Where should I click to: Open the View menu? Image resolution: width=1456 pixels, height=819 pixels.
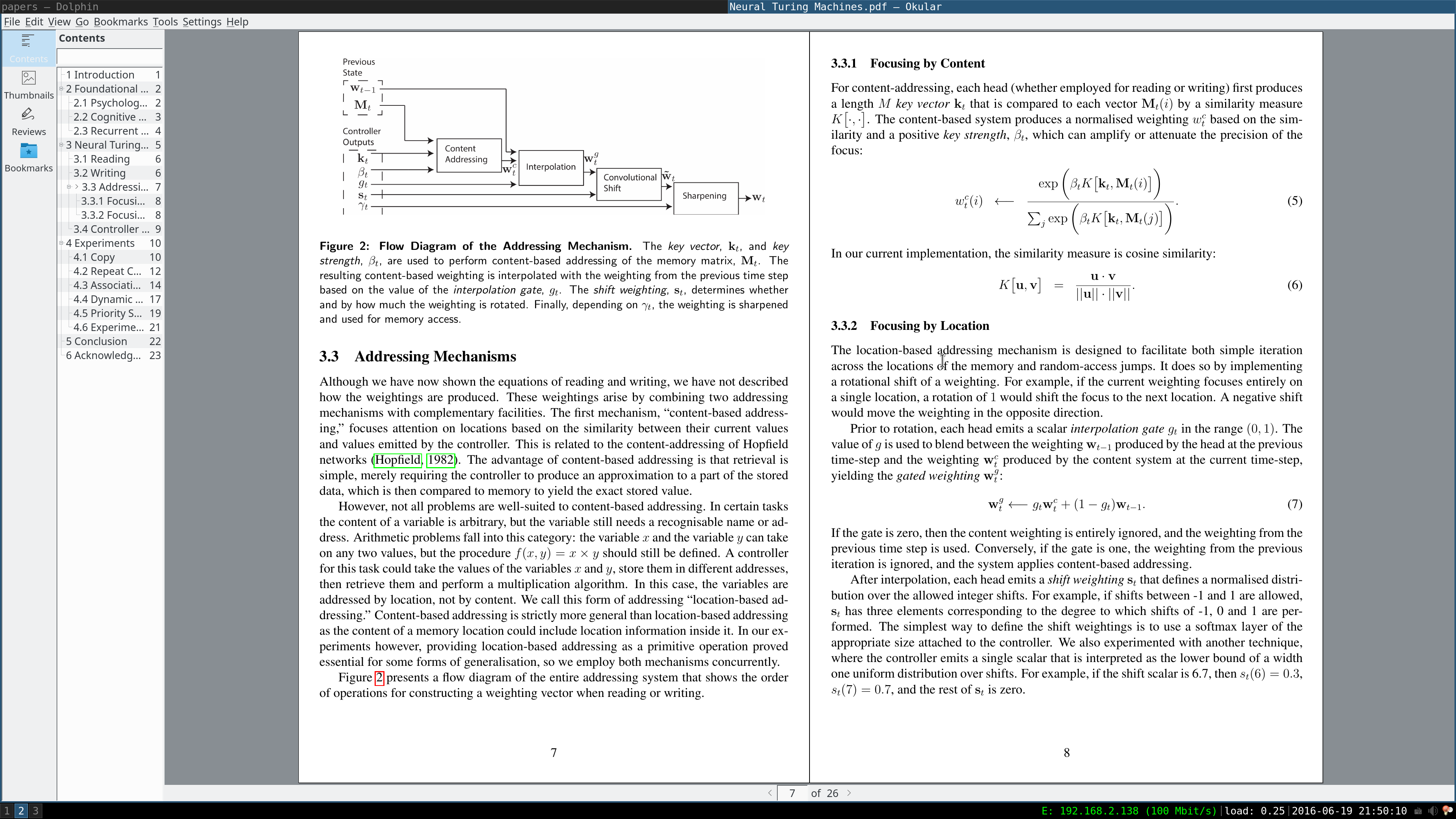(x=59, y=22)
